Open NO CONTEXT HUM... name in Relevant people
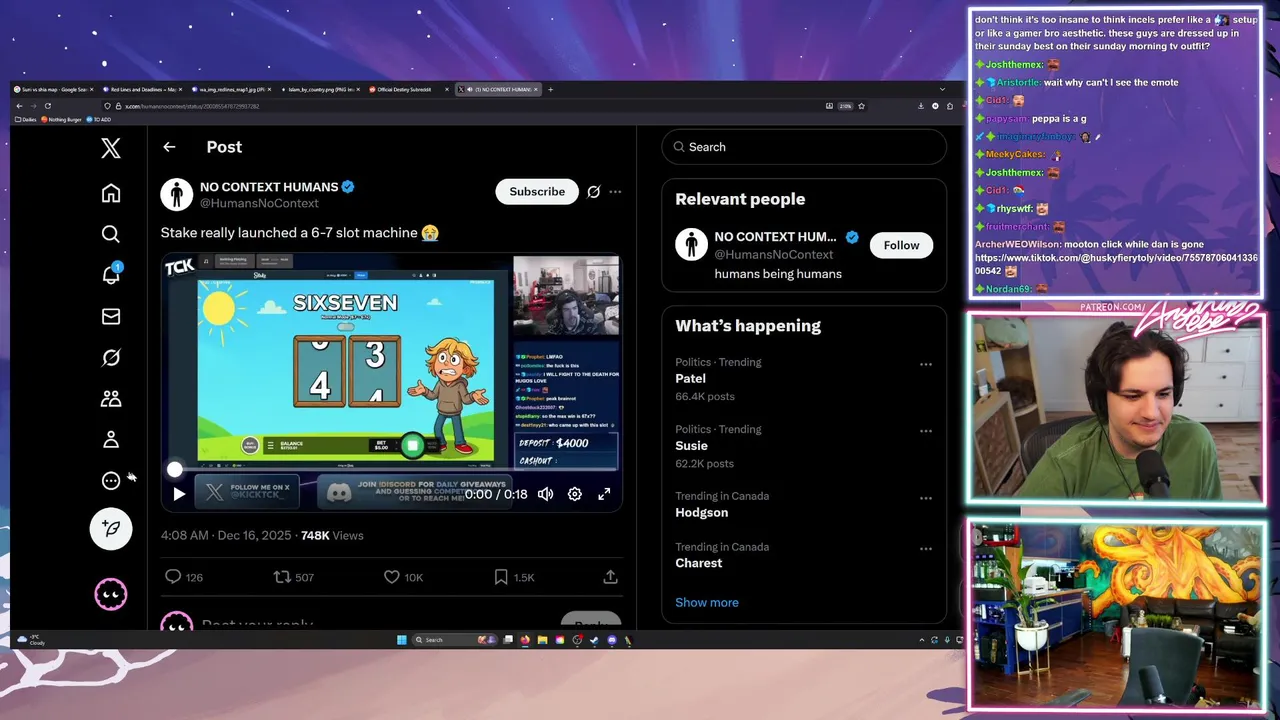 coord(775,237)
